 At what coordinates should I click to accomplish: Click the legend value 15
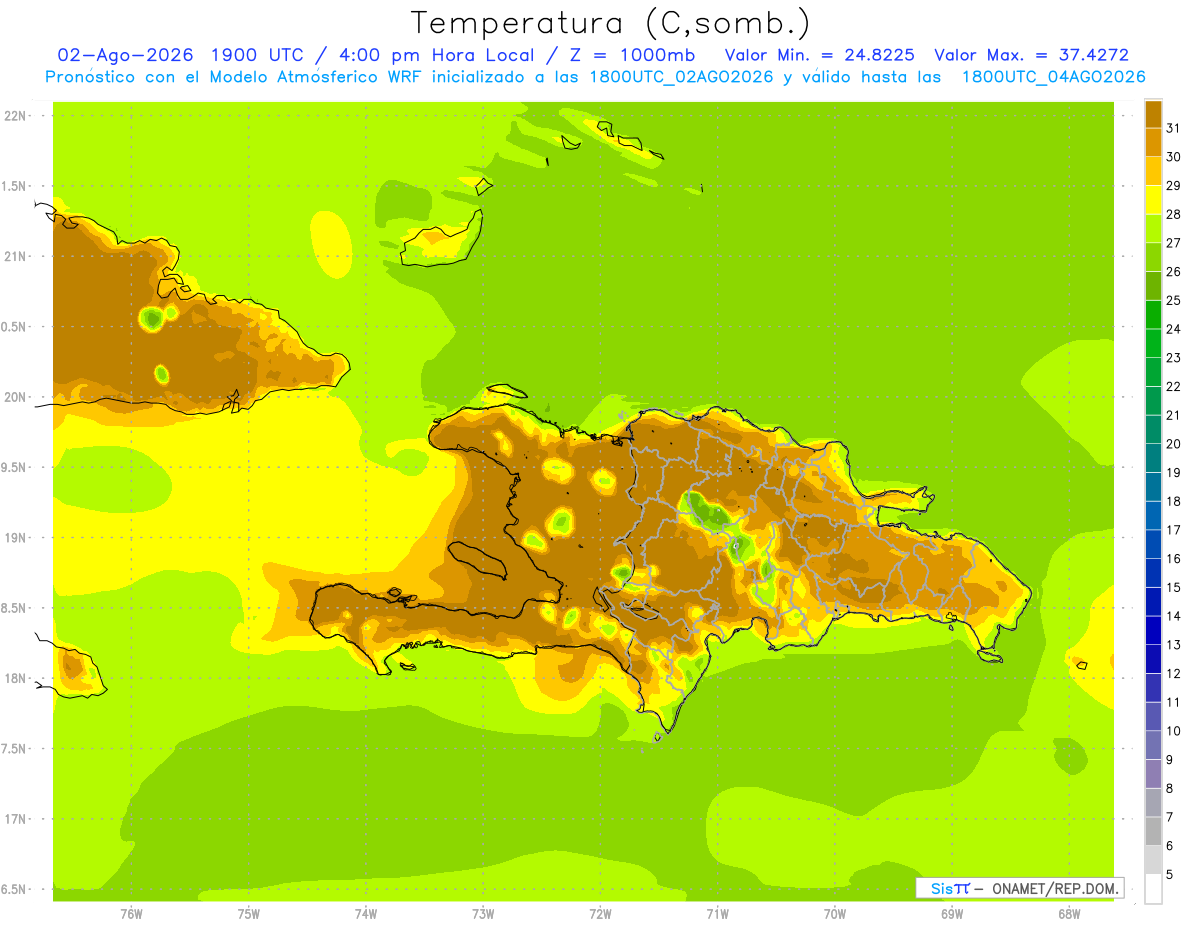pyautogui.click(x=1173, y=587)
